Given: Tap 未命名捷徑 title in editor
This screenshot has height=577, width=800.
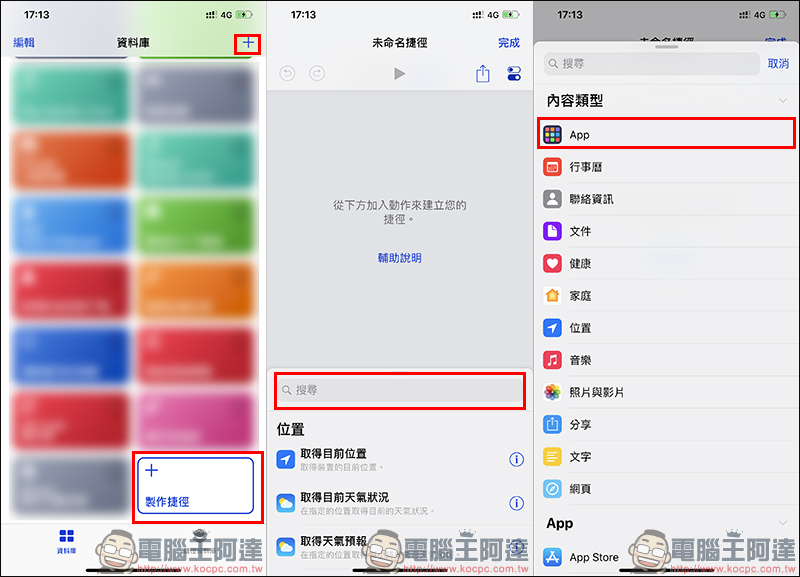Looking at the screenshot, I should tap(399, 43).
